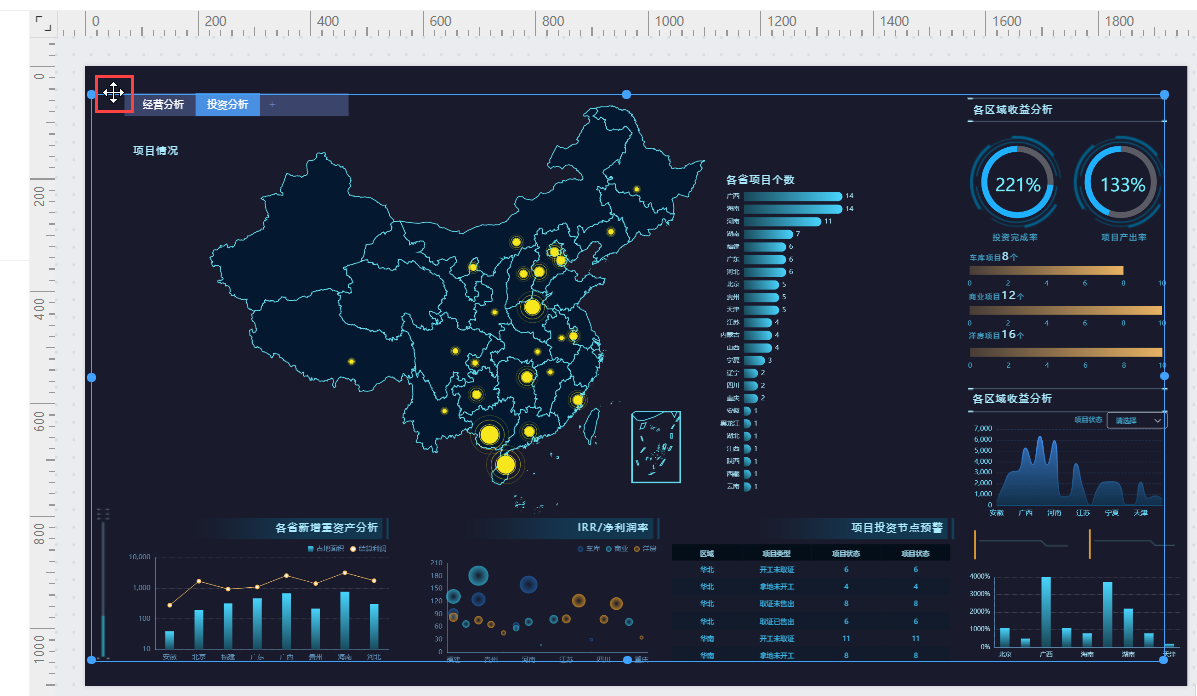The image size is (1197, 696).
Task: Click the 拿地未开工 cell in the row with 4
Action: point(776,587)
